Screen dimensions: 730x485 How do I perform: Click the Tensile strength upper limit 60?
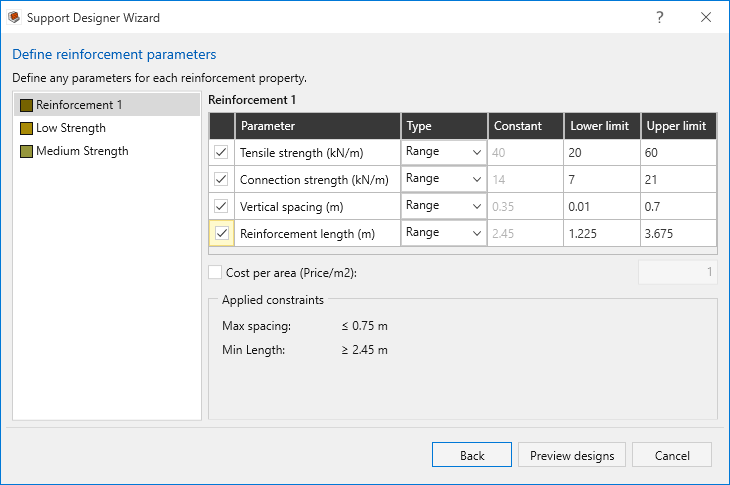679,153
